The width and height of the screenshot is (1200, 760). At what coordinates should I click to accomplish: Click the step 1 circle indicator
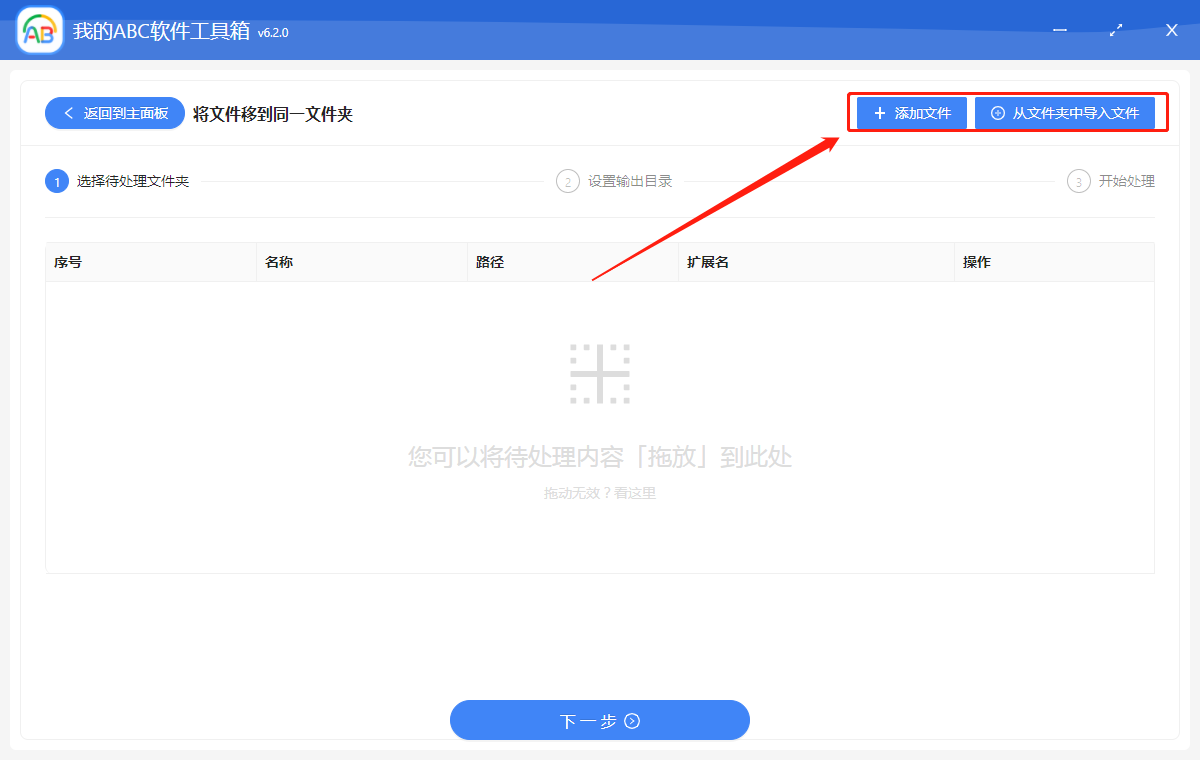click(57, 181)
